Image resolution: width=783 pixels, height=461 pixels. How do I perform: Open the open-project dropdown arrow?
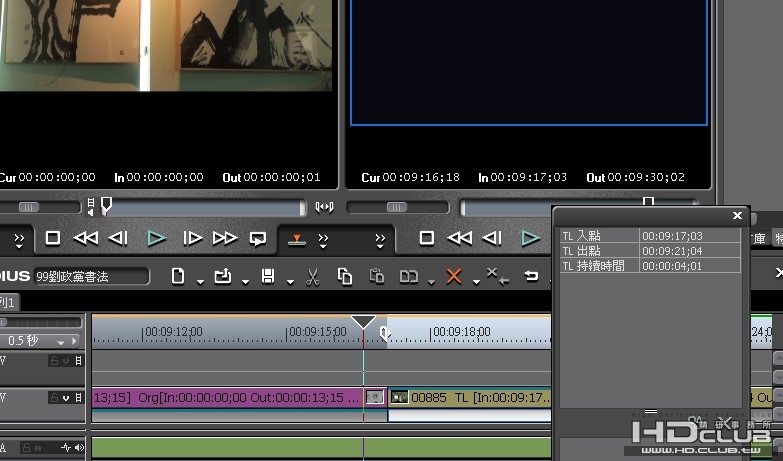point(245,282)
